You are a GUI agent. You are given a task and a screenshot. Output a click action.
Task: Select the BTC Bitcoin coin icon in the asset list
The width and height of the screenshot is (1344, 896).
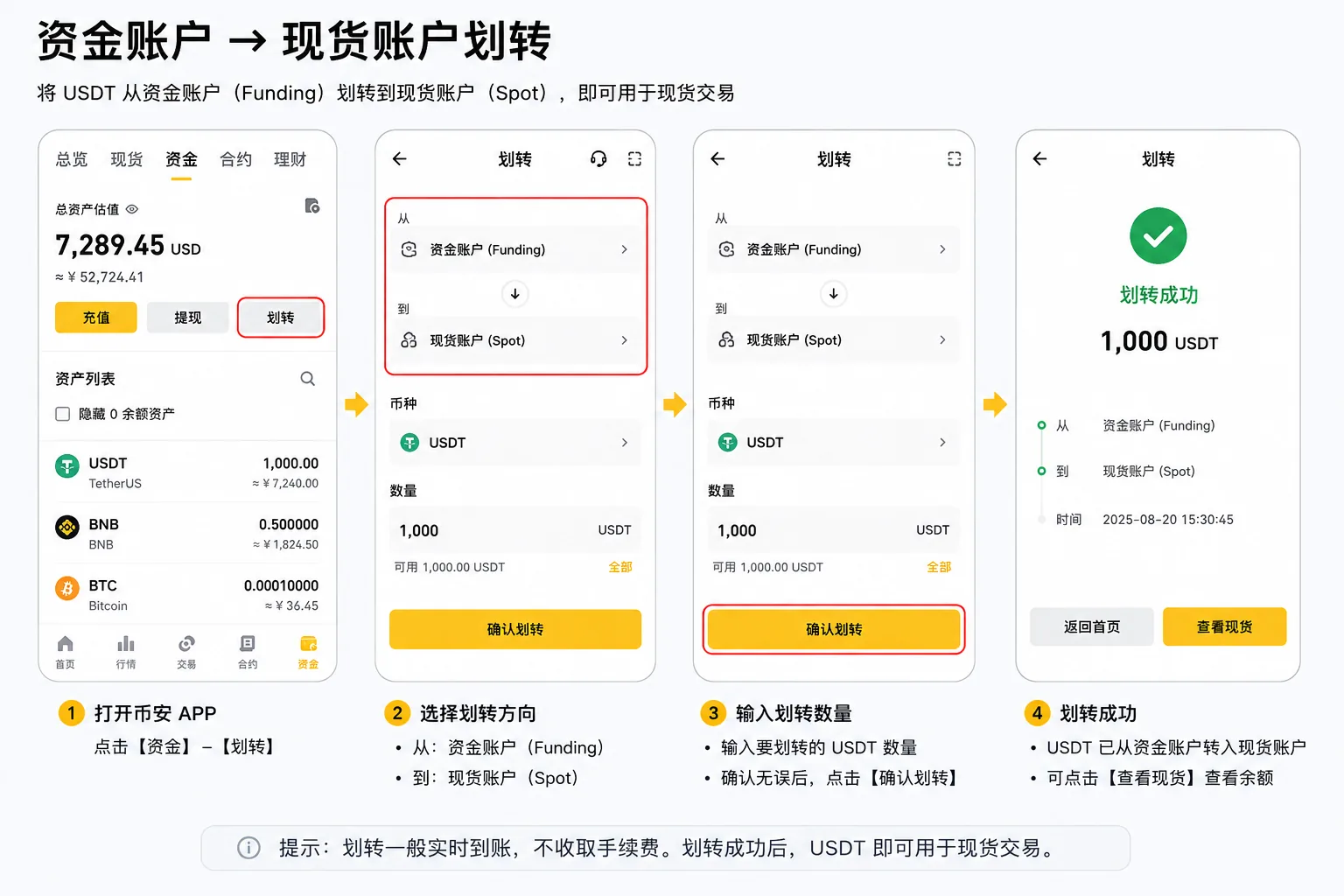67,588
